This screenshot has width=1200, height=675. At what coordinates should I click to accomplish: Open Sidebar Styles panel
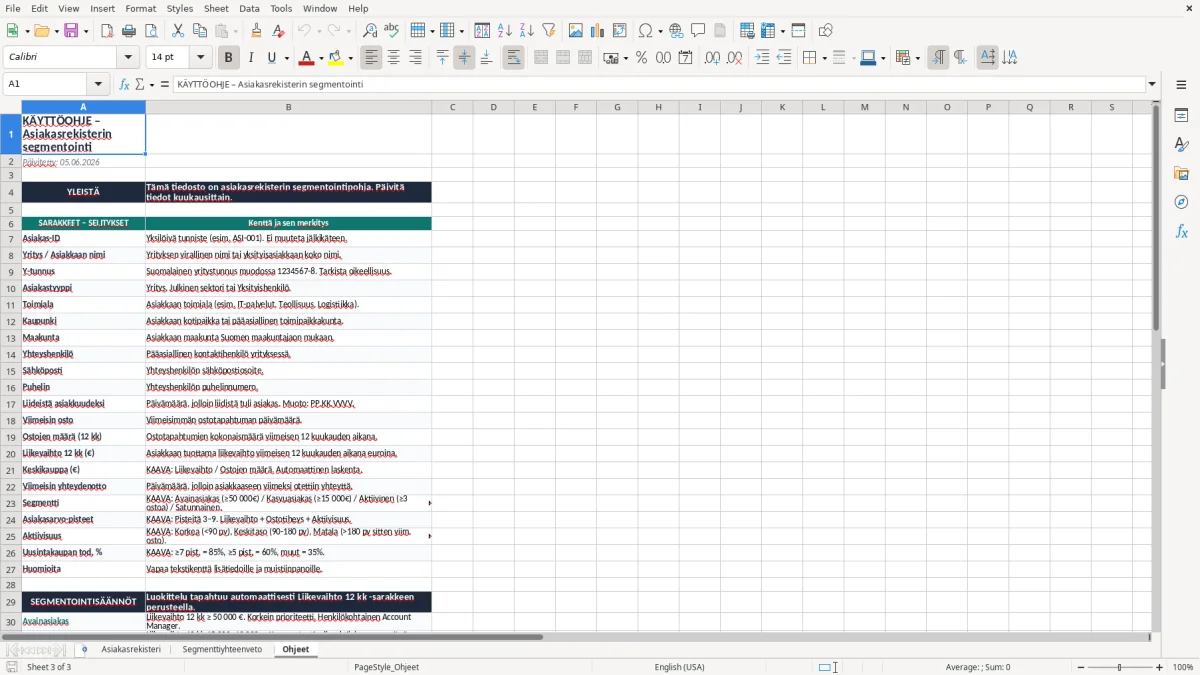[x=1181, y=145]
